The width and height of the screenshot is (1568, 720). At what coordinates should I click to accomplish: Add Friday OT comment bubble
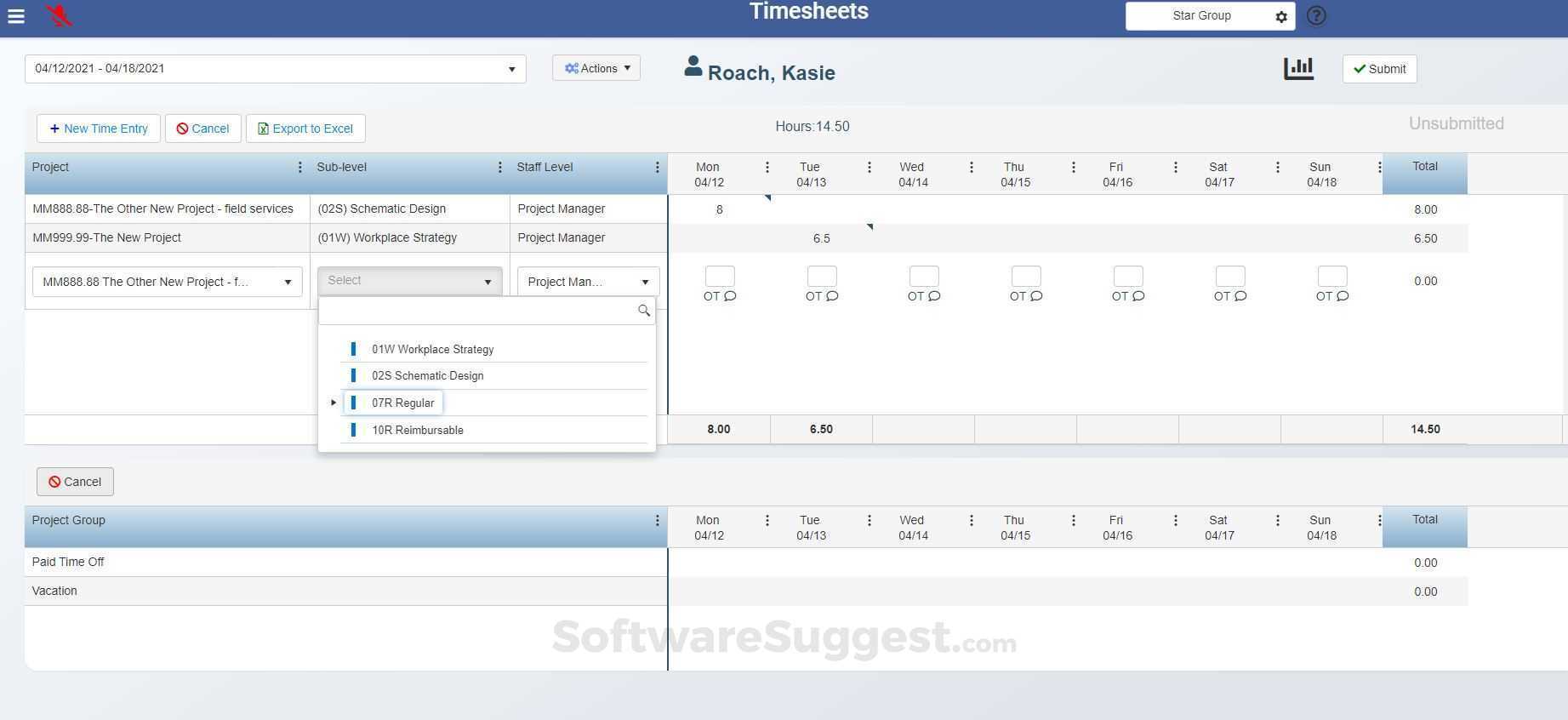pyautogui.click(x=1138, y=296)
